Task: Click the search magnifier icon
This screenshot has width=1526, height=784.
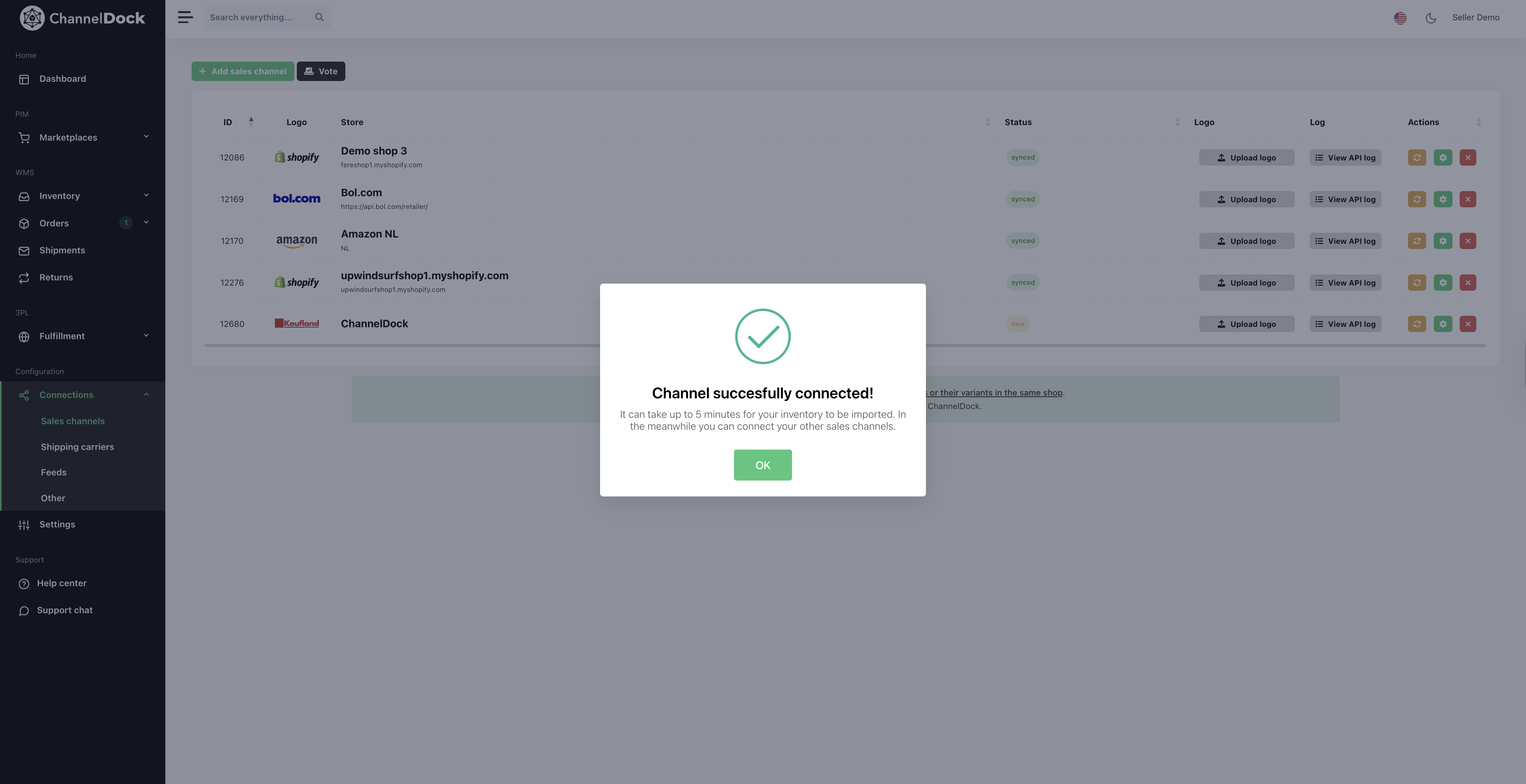Action: [319, 17]
